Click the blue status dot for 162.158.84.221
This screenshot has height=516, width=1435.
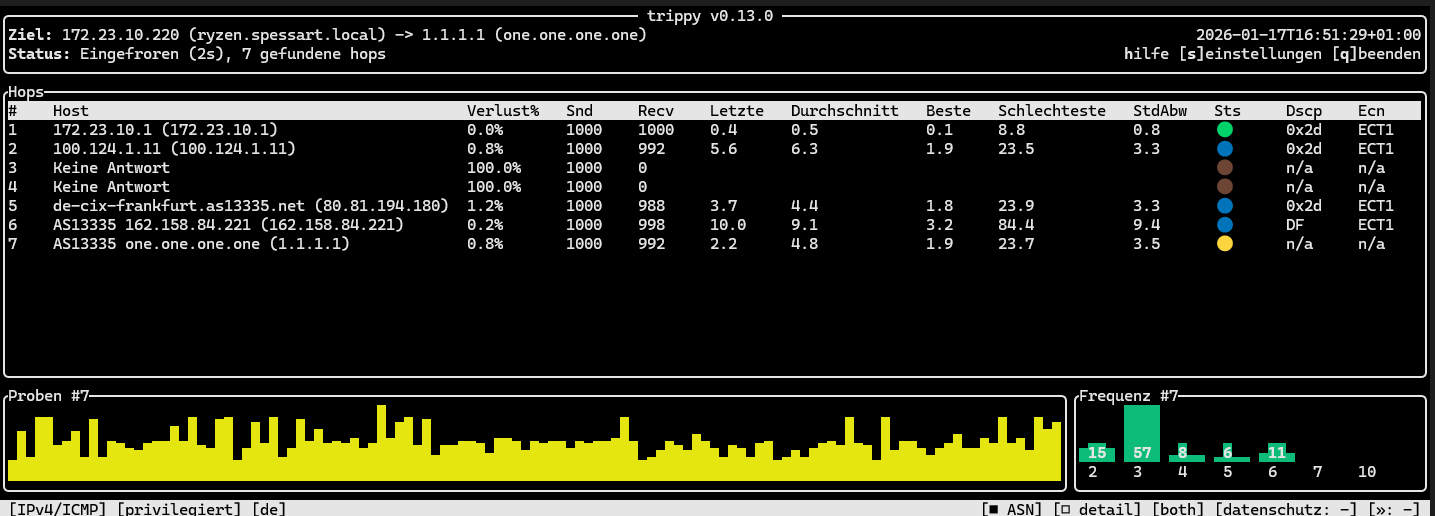coord(1225,224)
